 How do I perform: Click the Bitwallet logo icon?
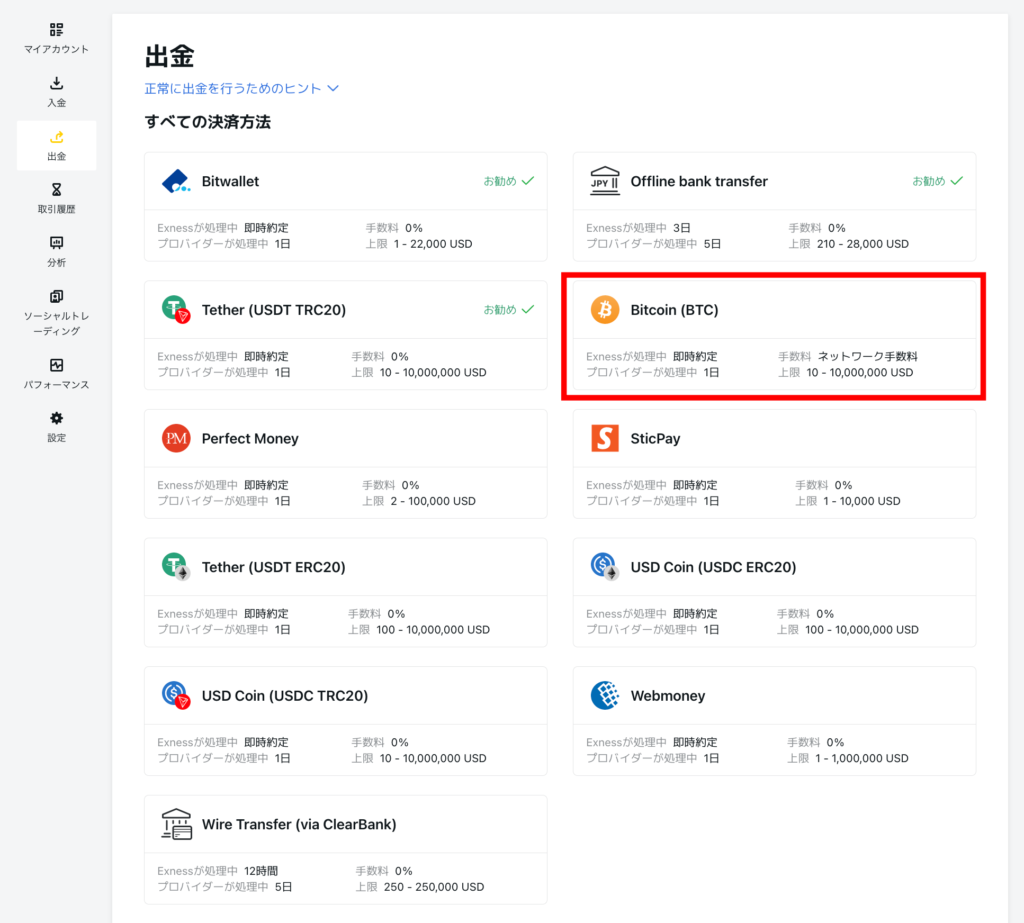176,181
